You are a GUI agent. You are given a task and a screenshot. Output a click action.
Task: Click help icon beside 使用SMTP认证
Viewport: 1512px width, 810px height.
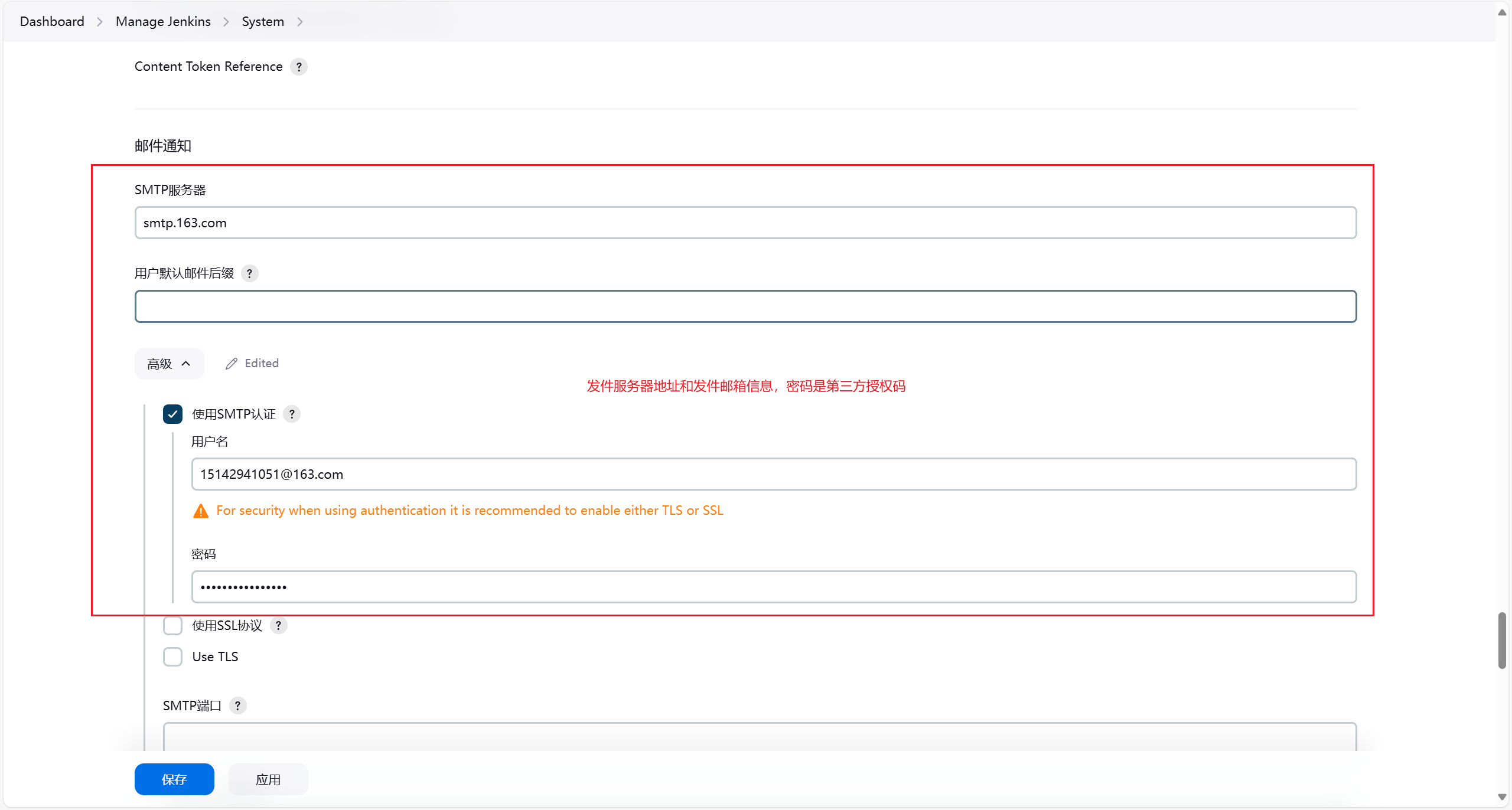tap(292, 414)
